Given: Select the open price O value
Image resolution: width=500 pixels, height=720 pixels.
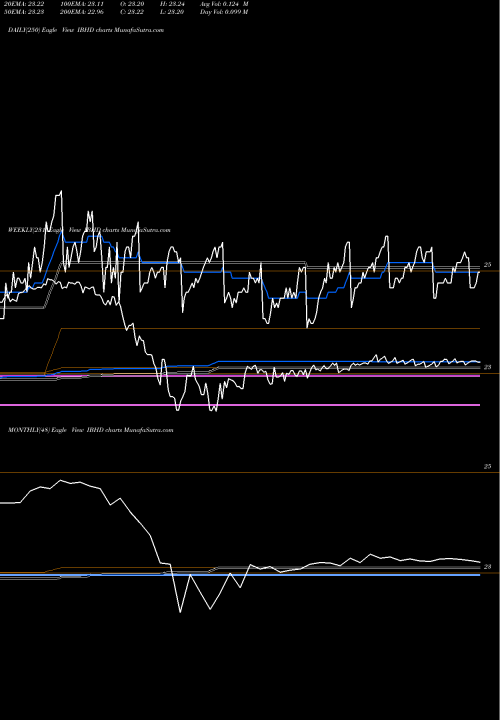Looking at the screenshot, I should click(x=132, y=3).
